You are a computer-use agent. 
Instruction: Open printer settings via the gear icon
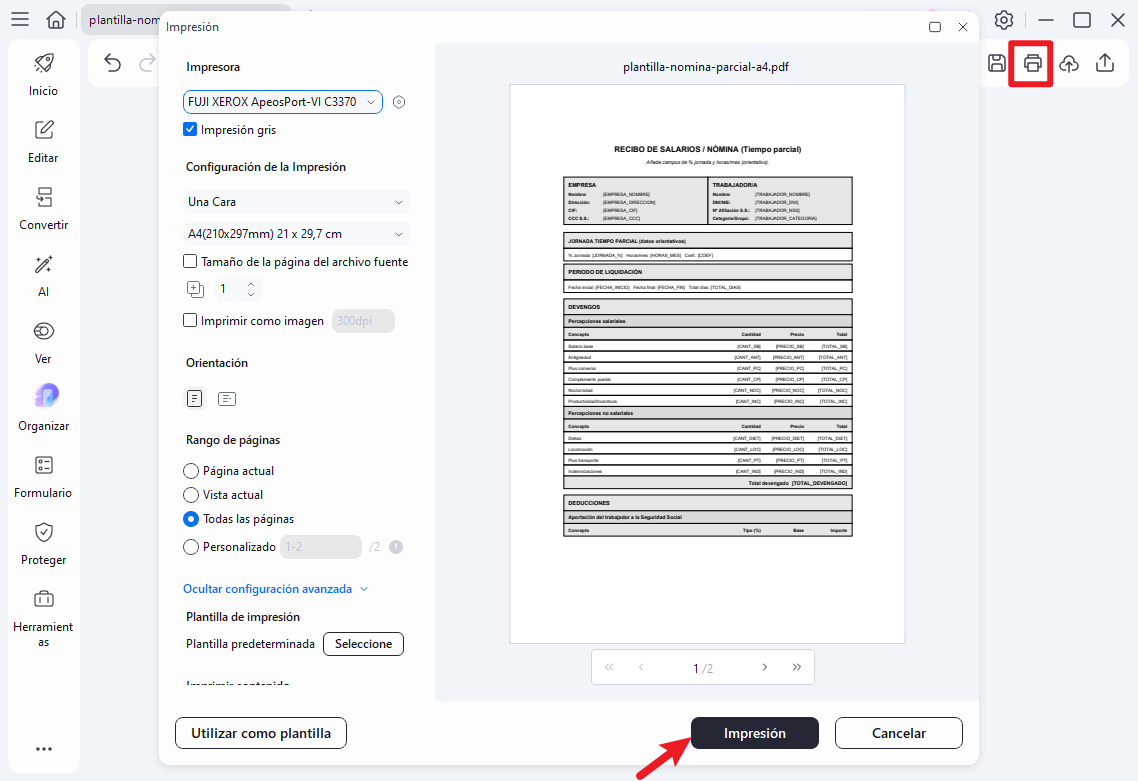pos(399,101)
